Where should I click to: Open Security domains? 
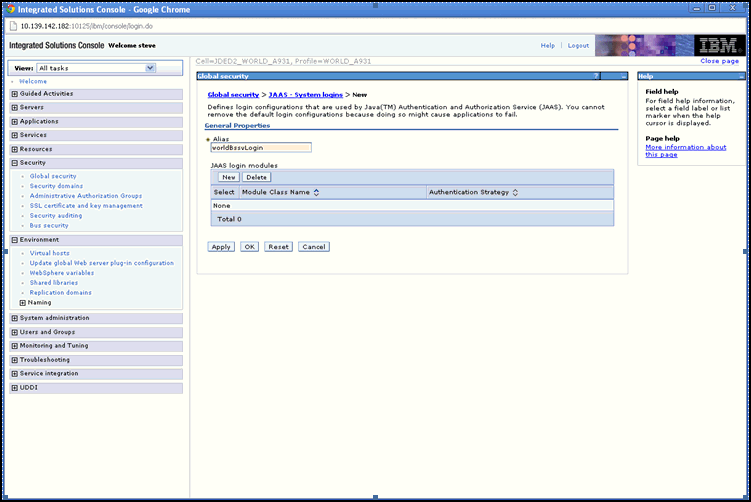coord(56,186)
